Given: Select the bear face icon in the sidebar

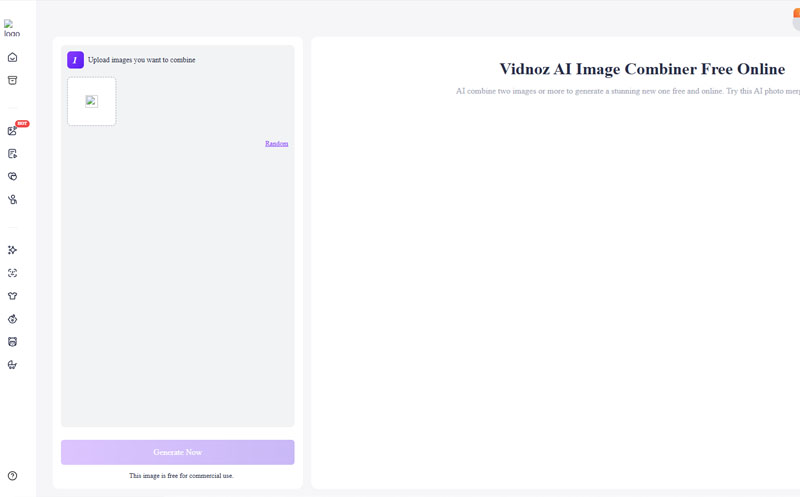Looking at the screenshot, I should pyautogui.click(x=13, y=342).
